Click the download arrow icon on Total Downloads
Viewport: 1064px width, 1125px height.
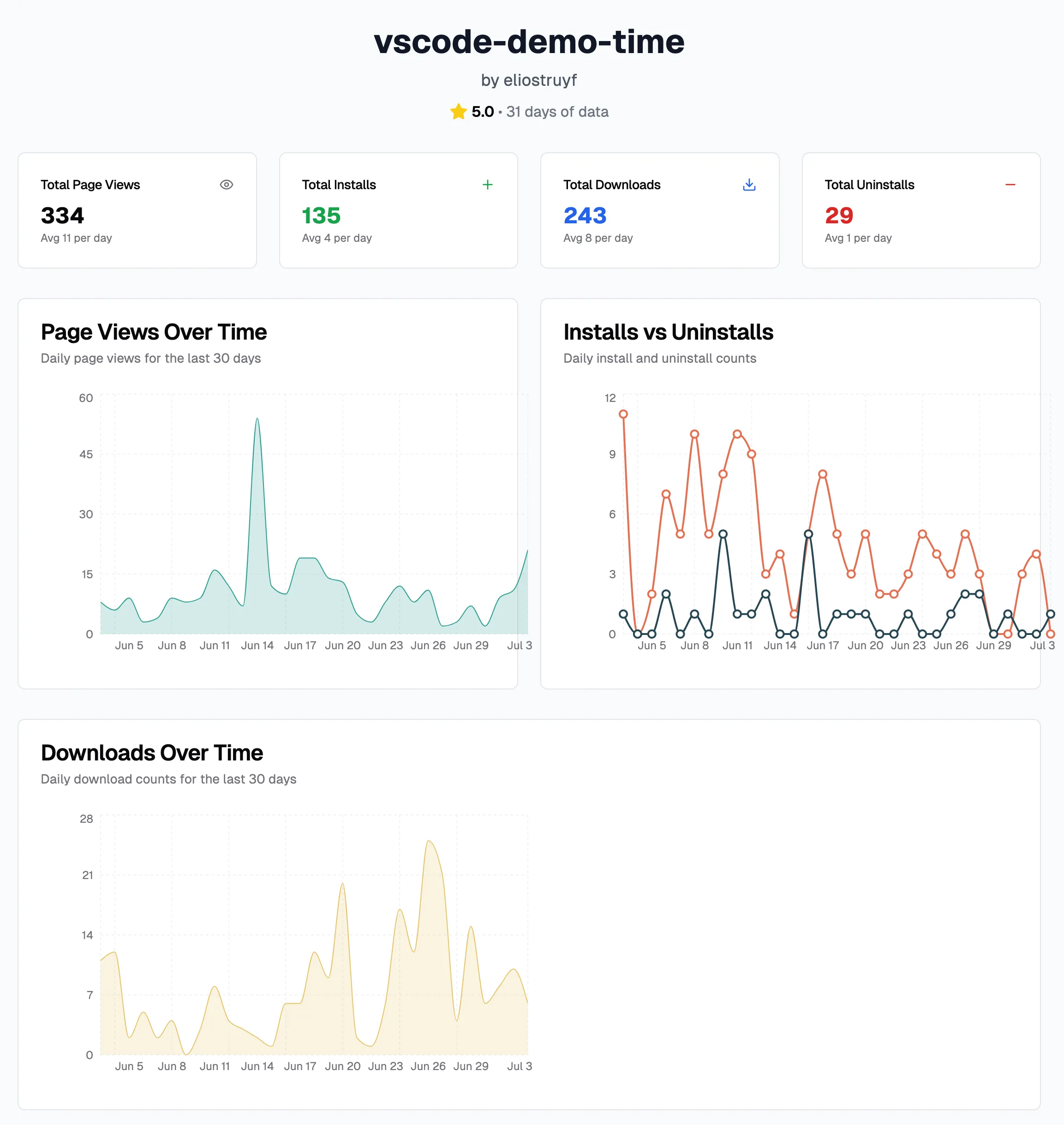[749, 185]
